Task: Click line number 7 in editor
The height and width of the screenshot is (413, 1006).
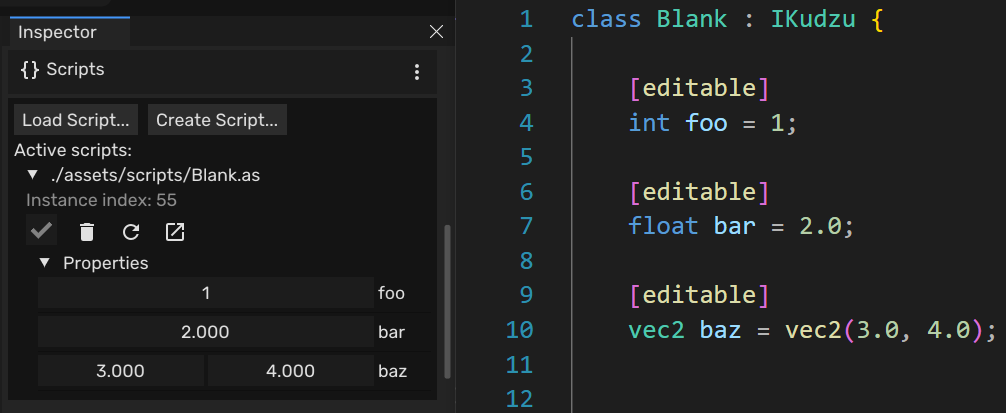Action: tap(526, 226)
